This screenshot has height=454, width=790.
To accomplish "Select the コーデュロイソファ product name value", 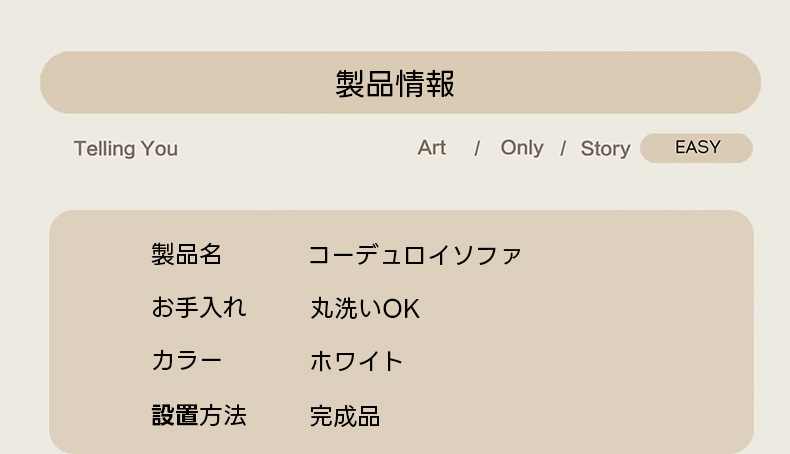I will [x=415, y=256].
